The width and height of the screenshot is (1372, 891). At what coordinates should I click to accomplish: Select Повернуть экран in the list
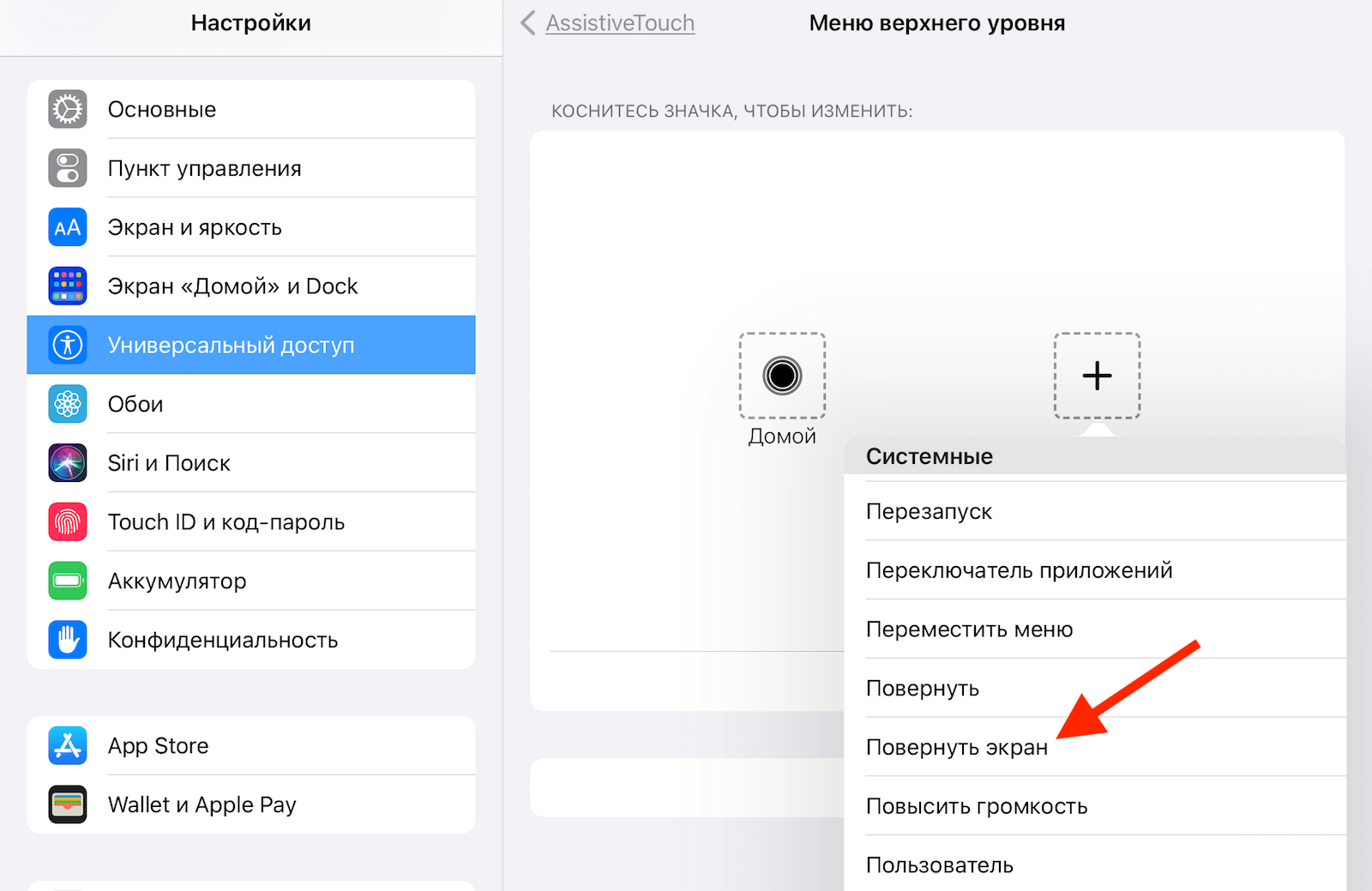point(956,748)
